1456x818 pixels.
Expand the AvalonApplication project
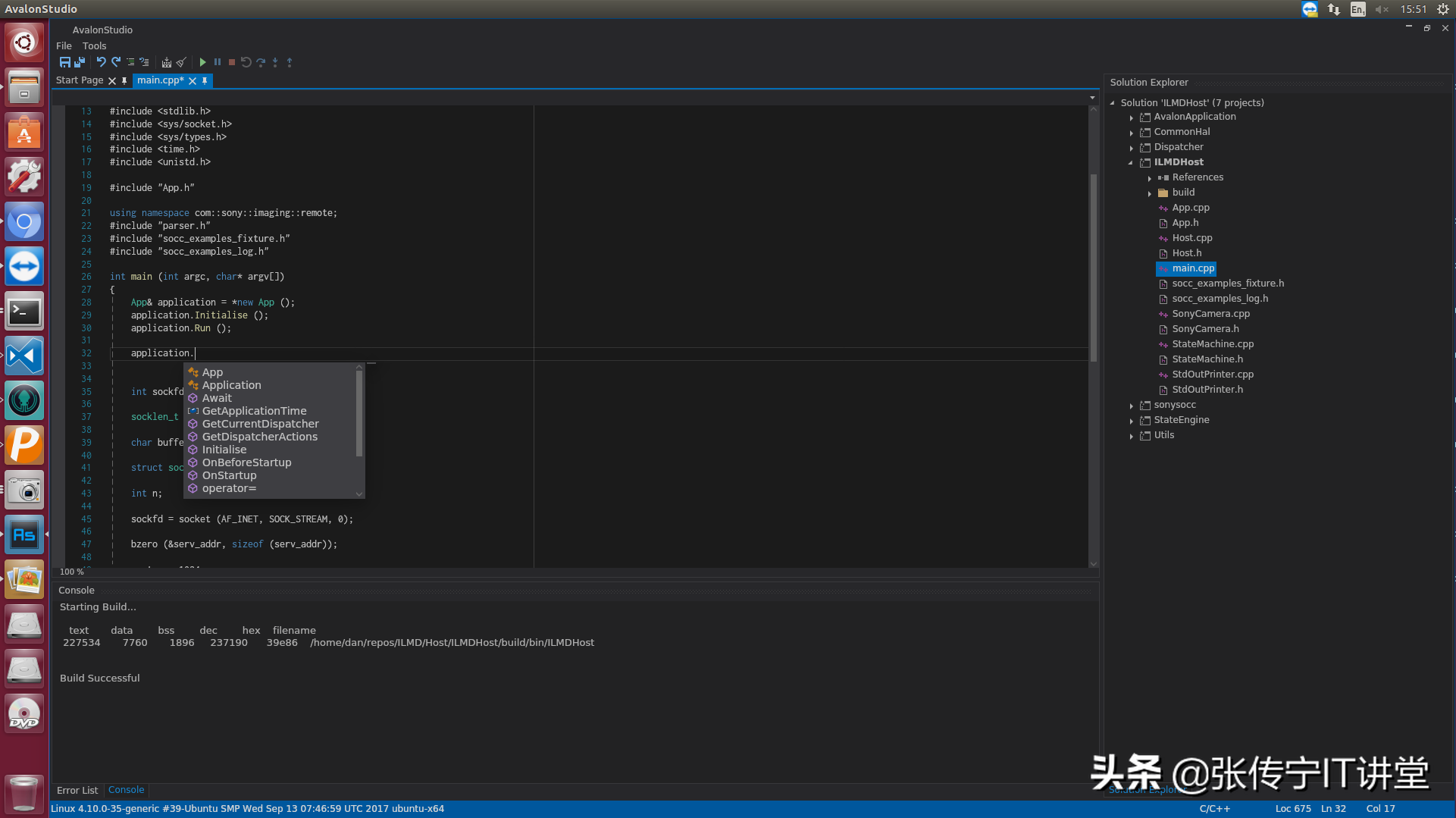click(x=1132, y=118)
